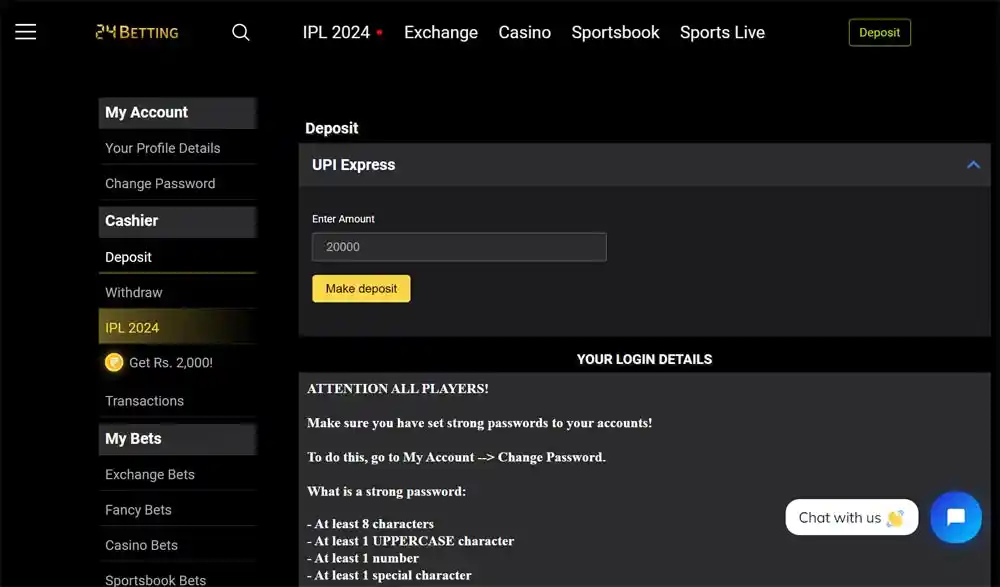Click the Deposit button in the header
This screenshot has height=587, width=1000.
click(x=879, y=32)
